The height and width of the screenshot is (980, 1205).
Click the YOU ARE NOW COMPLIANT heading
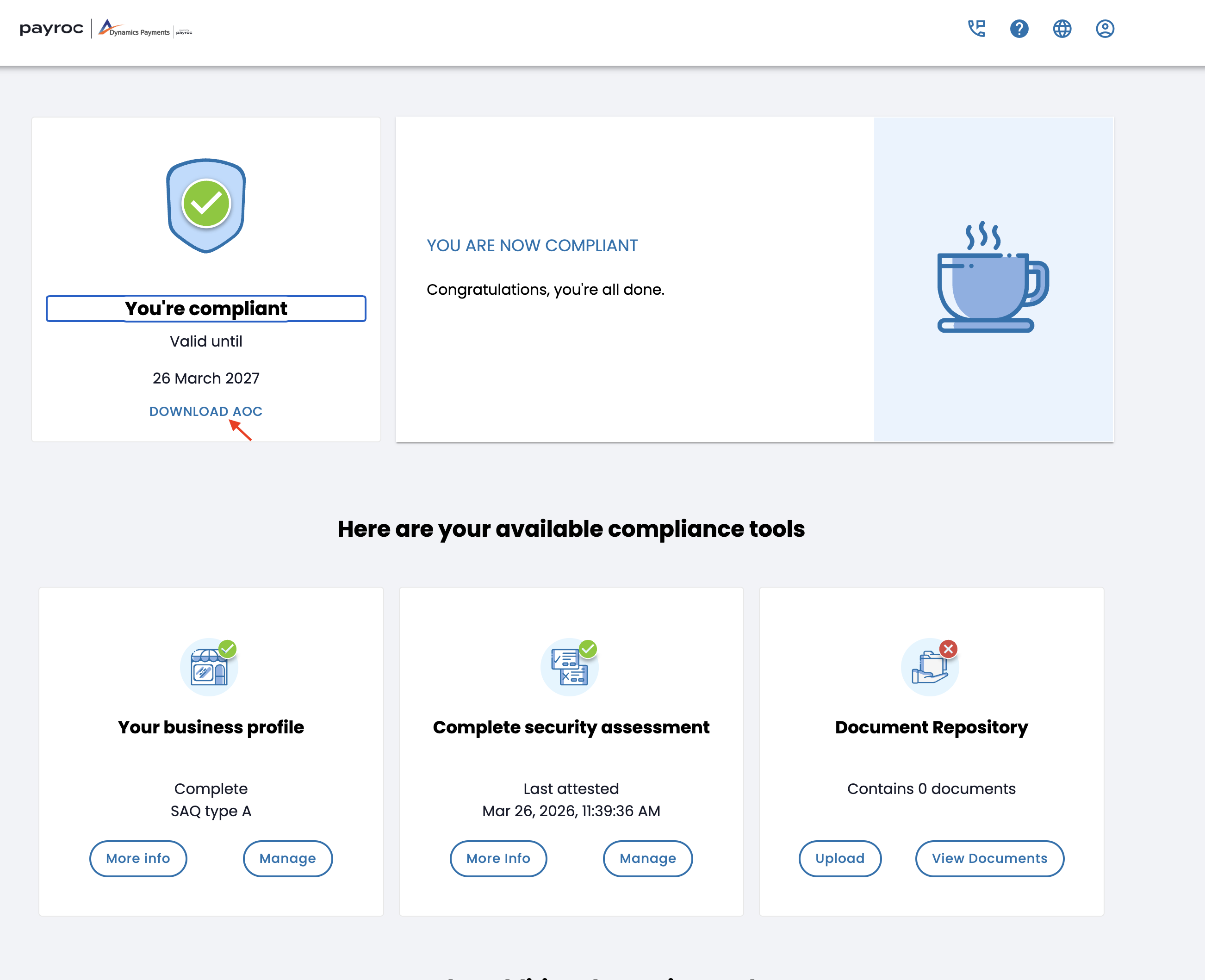point(531,246)
